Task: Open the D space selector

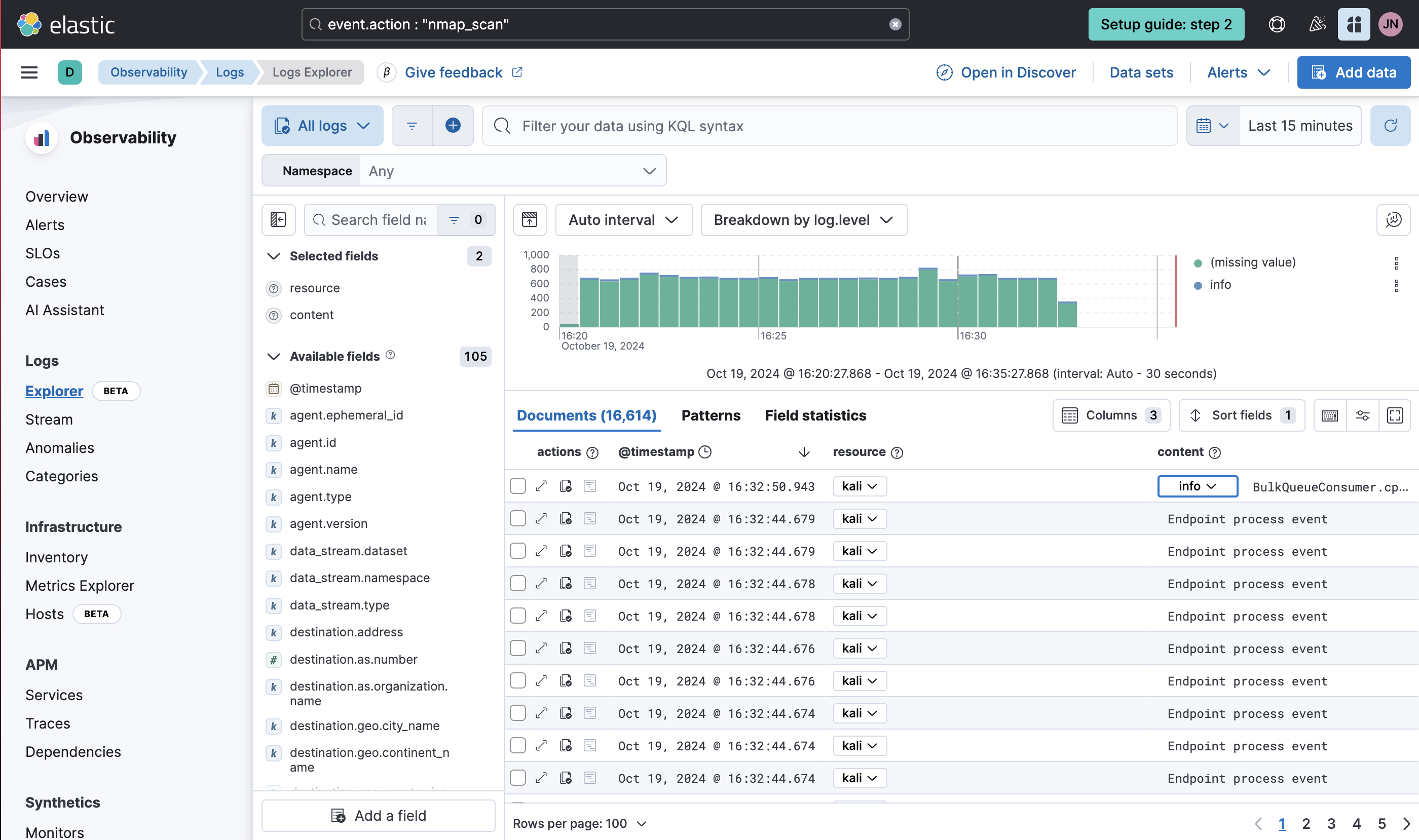Action: click(69, 72)
